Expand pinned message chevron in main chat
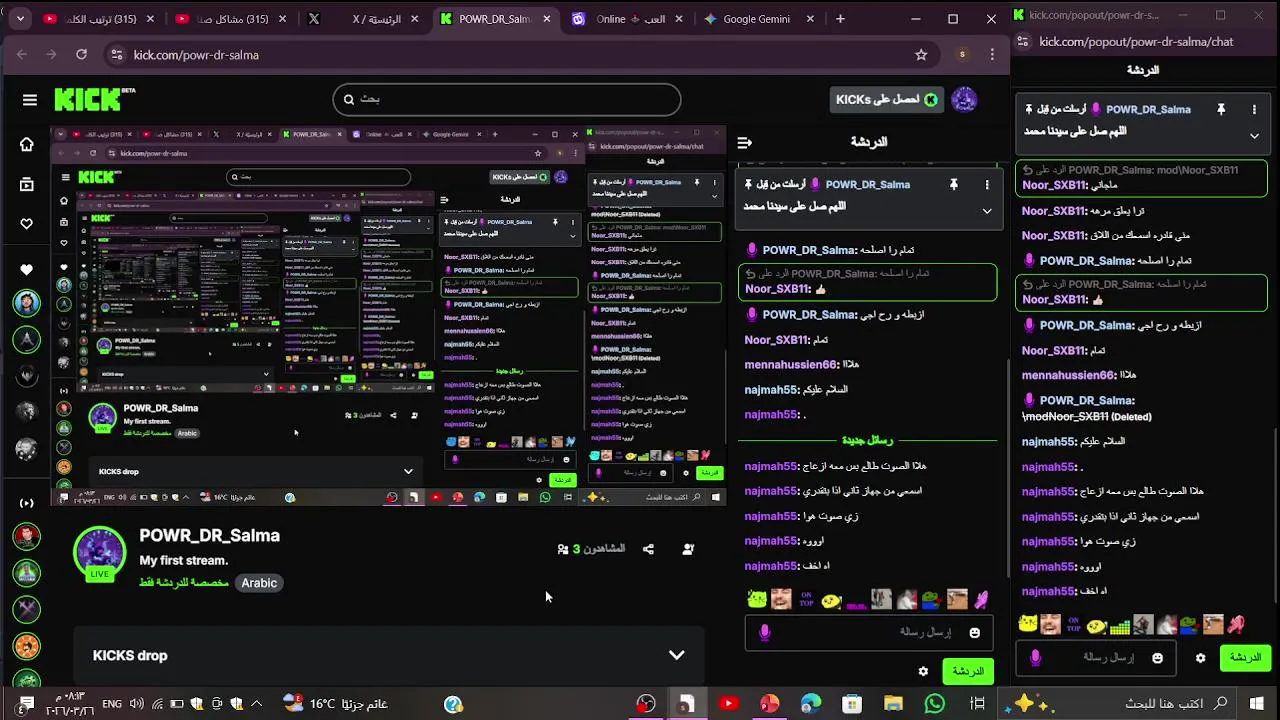 pos(987,211)
